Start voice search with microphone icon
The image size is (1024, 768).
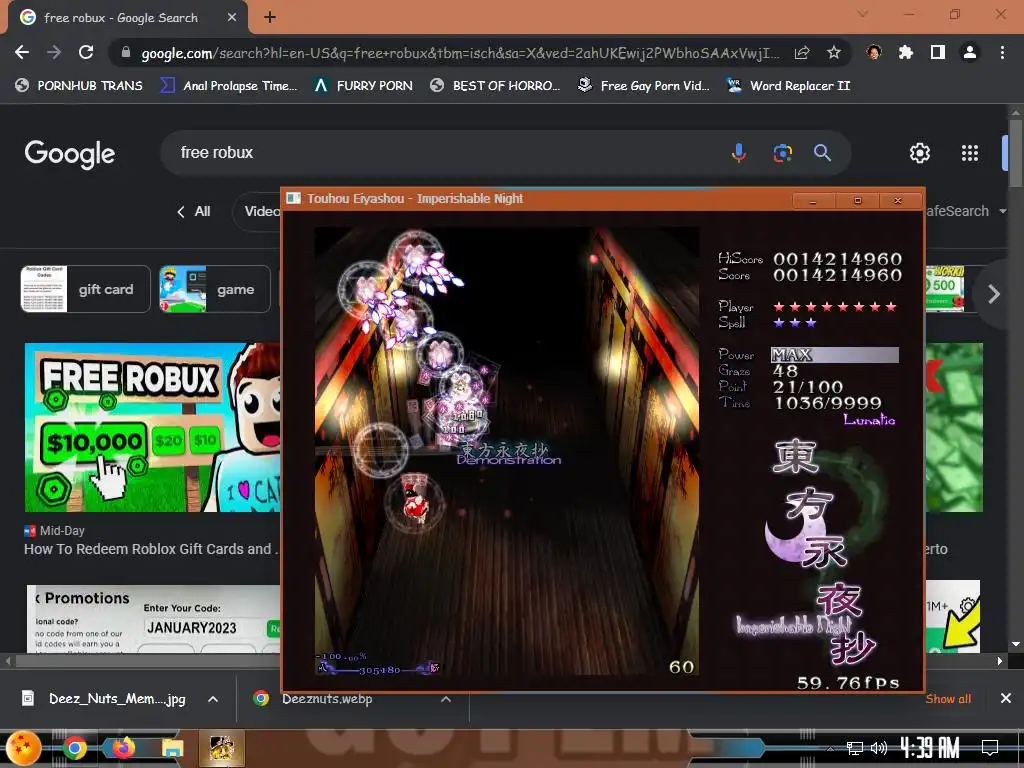tap(739, 153)
